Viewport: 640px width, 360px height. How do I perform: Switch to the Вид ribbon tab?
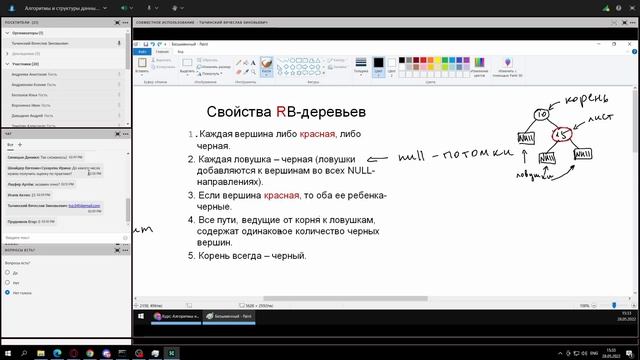pos(180,52)
